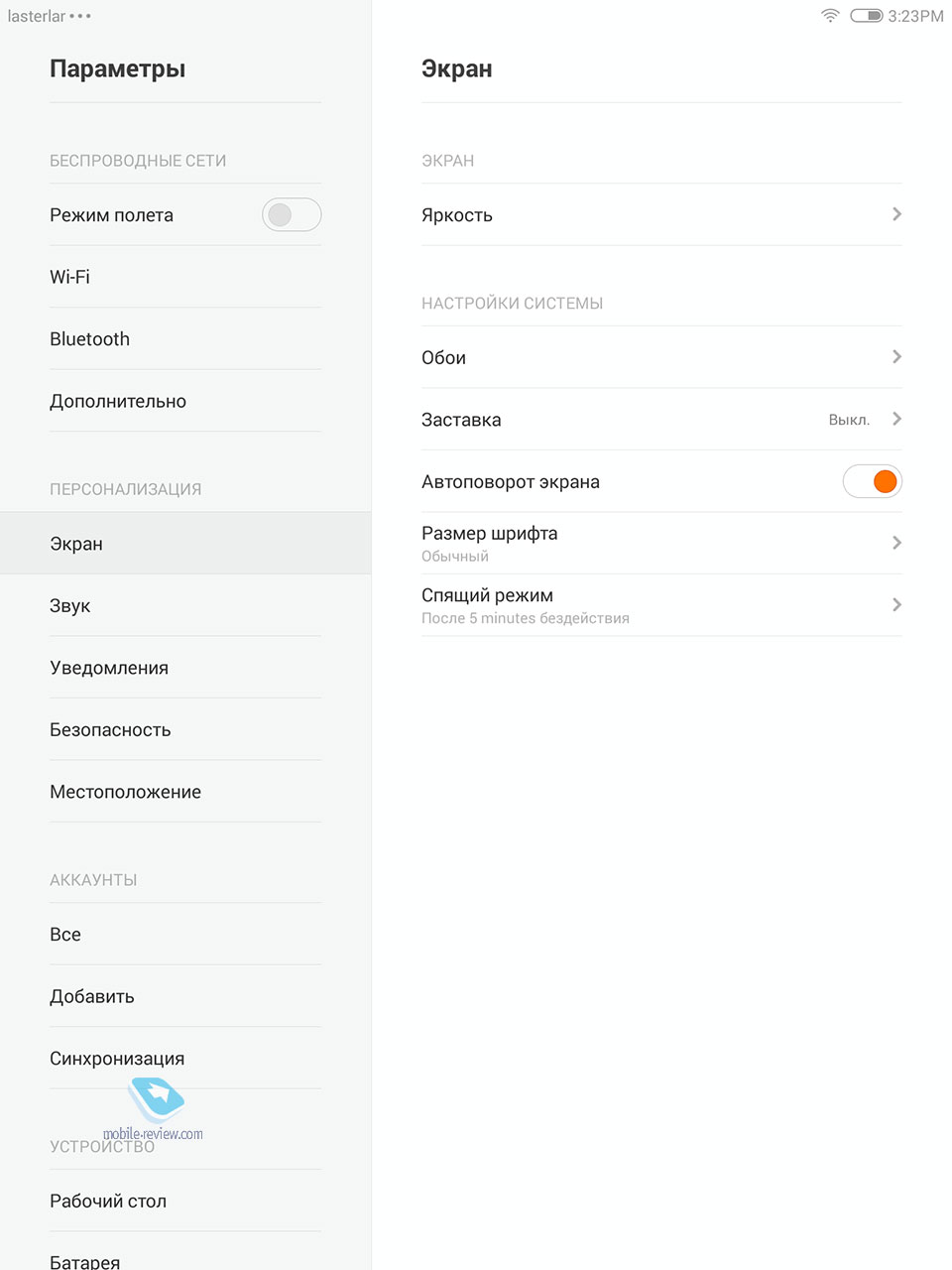
Task: Select Звук in the sidebar
Action: coord(185,605)
